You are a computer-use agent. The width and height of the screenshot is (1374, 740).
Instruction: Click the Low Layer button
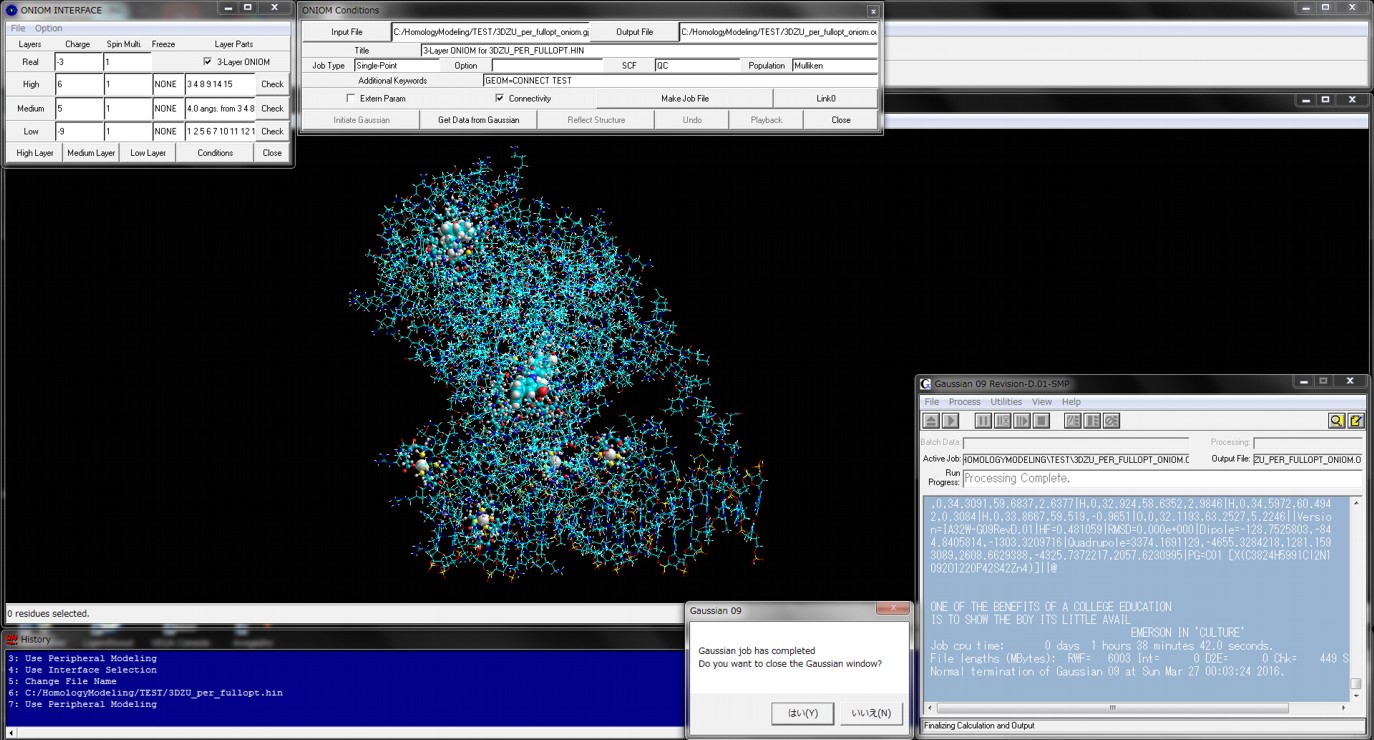[148, 153]
